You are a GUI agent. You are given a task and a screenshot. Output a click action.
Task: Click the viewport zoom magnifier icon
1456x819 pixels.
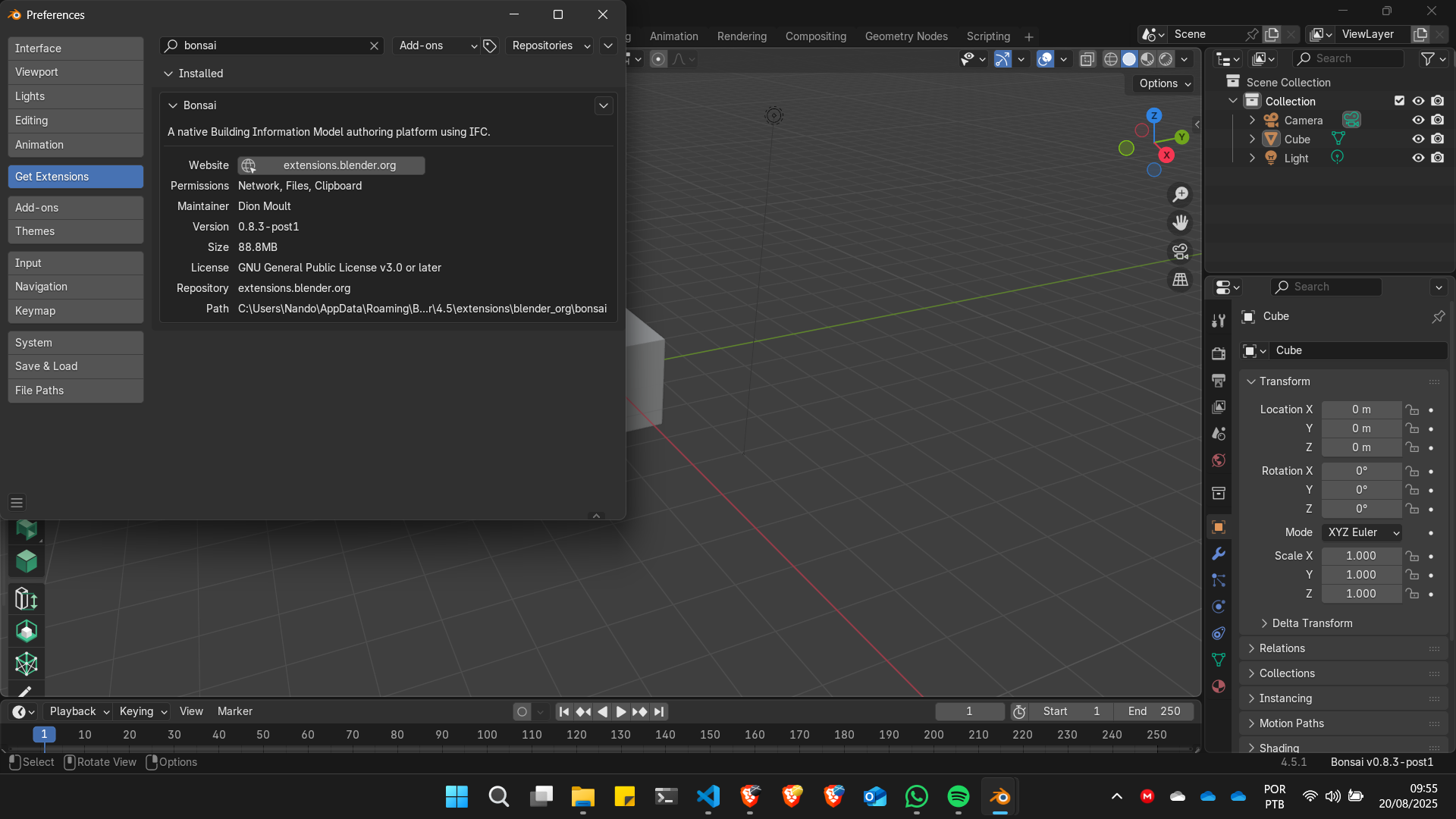pos(1180,195)
